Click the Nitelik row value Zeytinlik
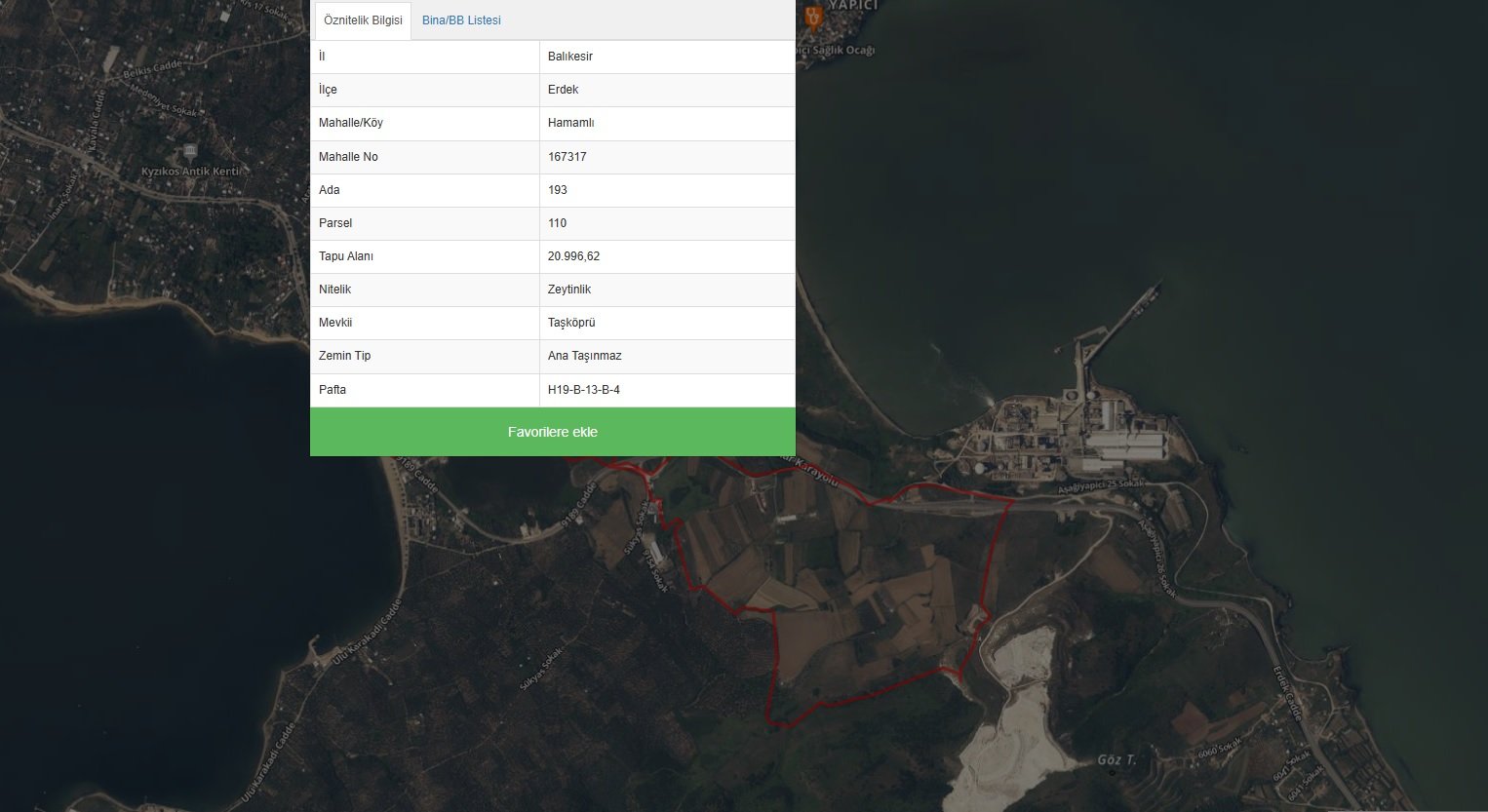 [x=569, y=290]
